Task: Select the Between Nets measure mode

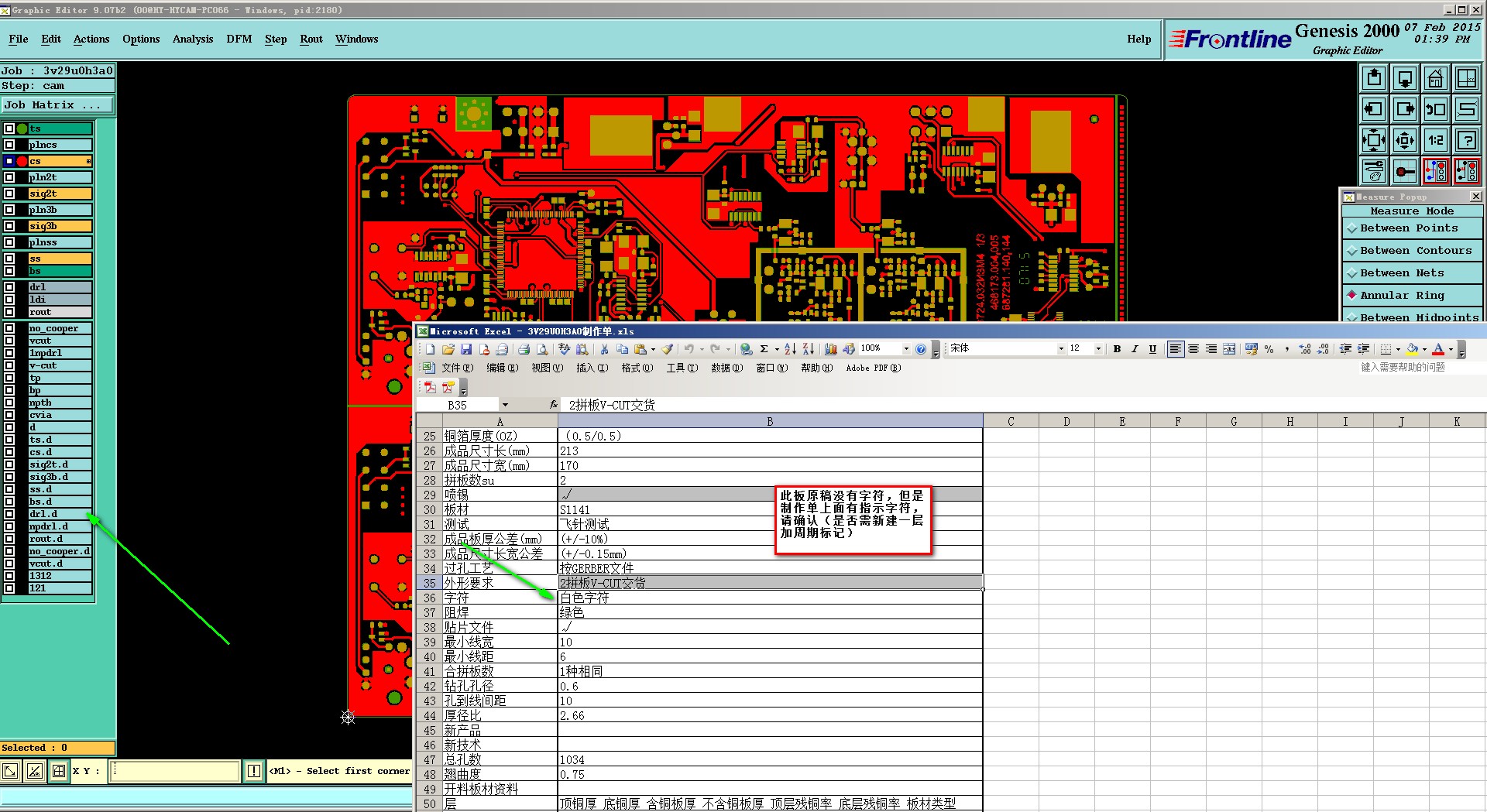Action: tap(1412, 272)
